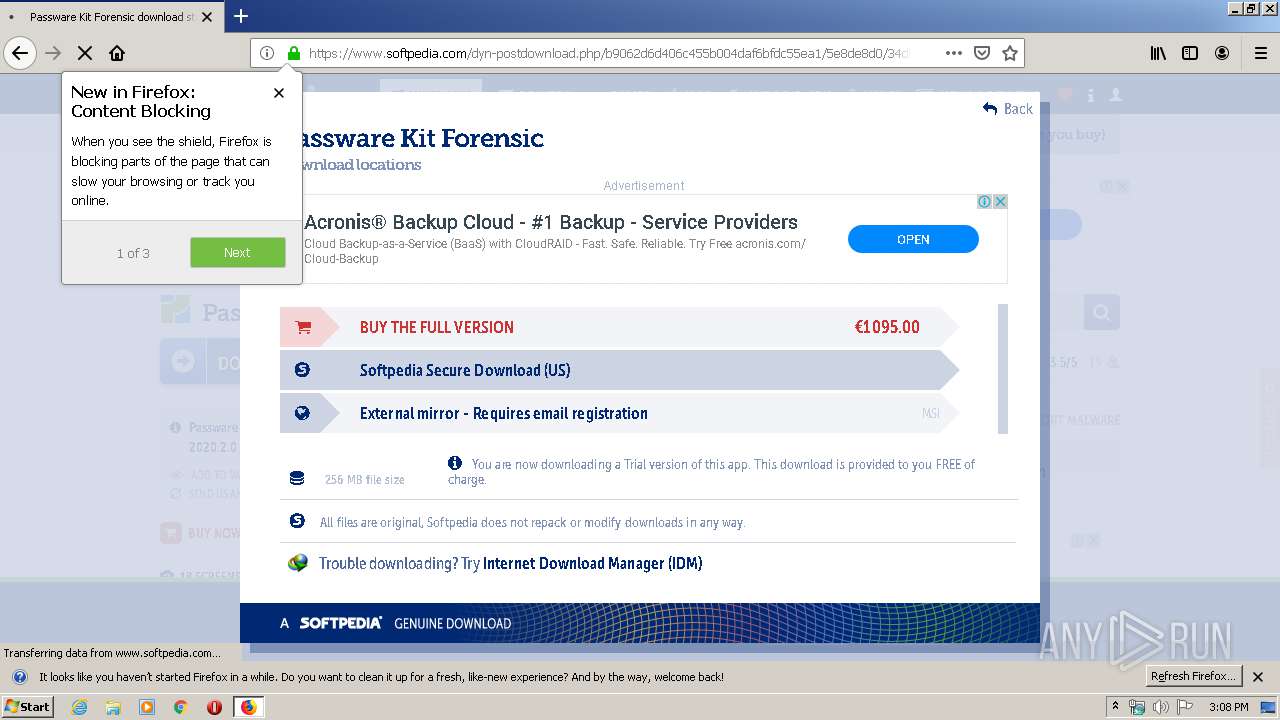Open the Firefox Home page
The height and width of the screenshot is (720, 1280).
pyautogui.click(x=117, y=53)
